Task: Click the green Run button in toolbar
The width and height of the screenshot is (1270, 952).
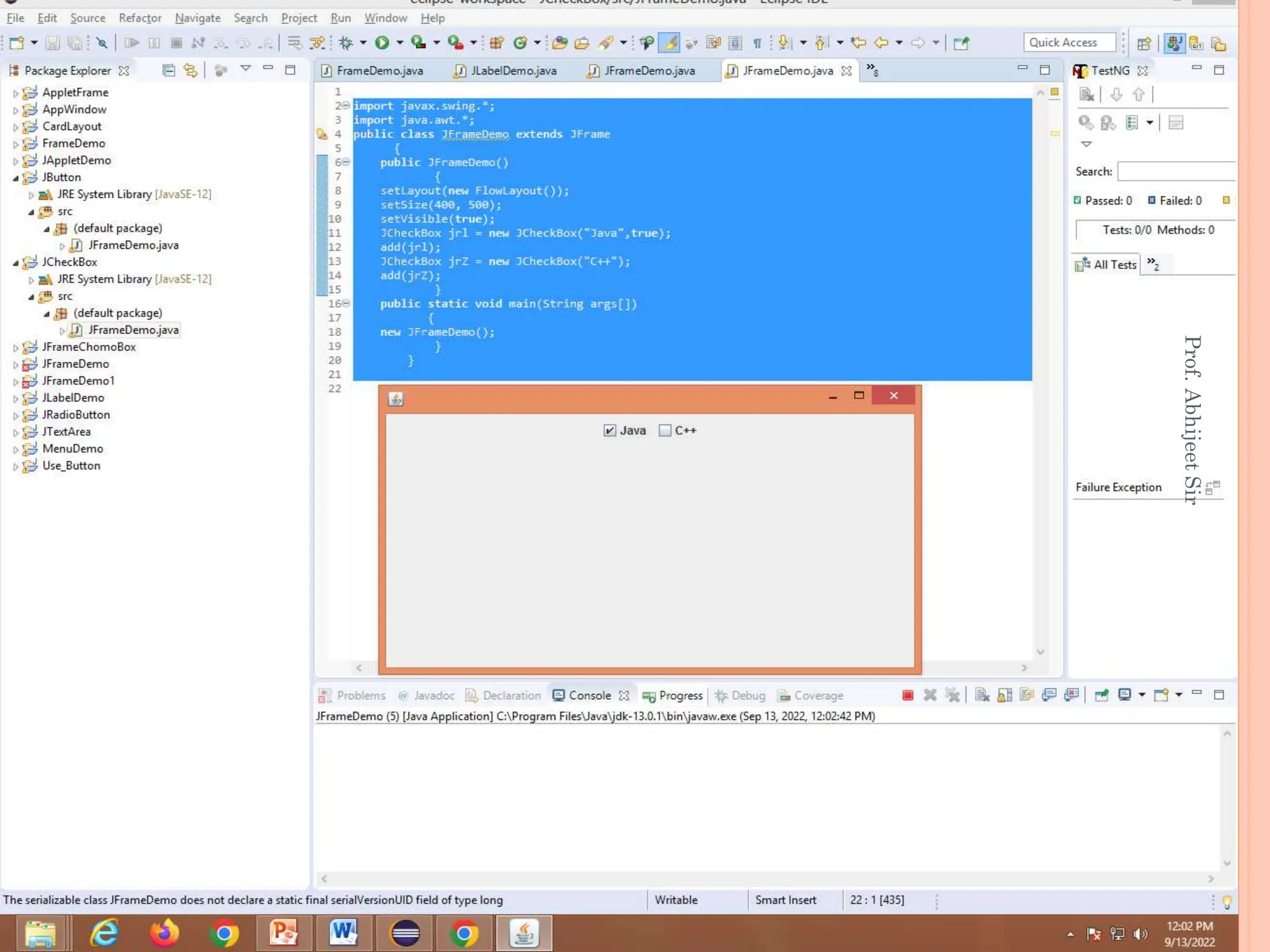Action: point(382,43)
